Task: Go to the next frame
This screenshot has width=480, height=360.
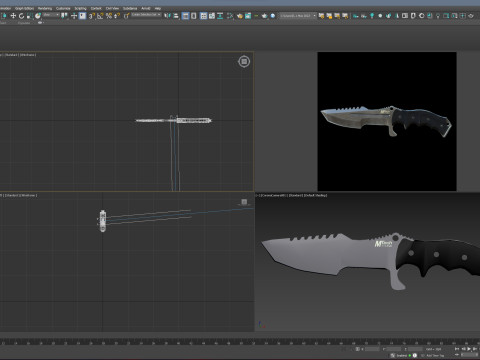Action: [x=475, y=349]
